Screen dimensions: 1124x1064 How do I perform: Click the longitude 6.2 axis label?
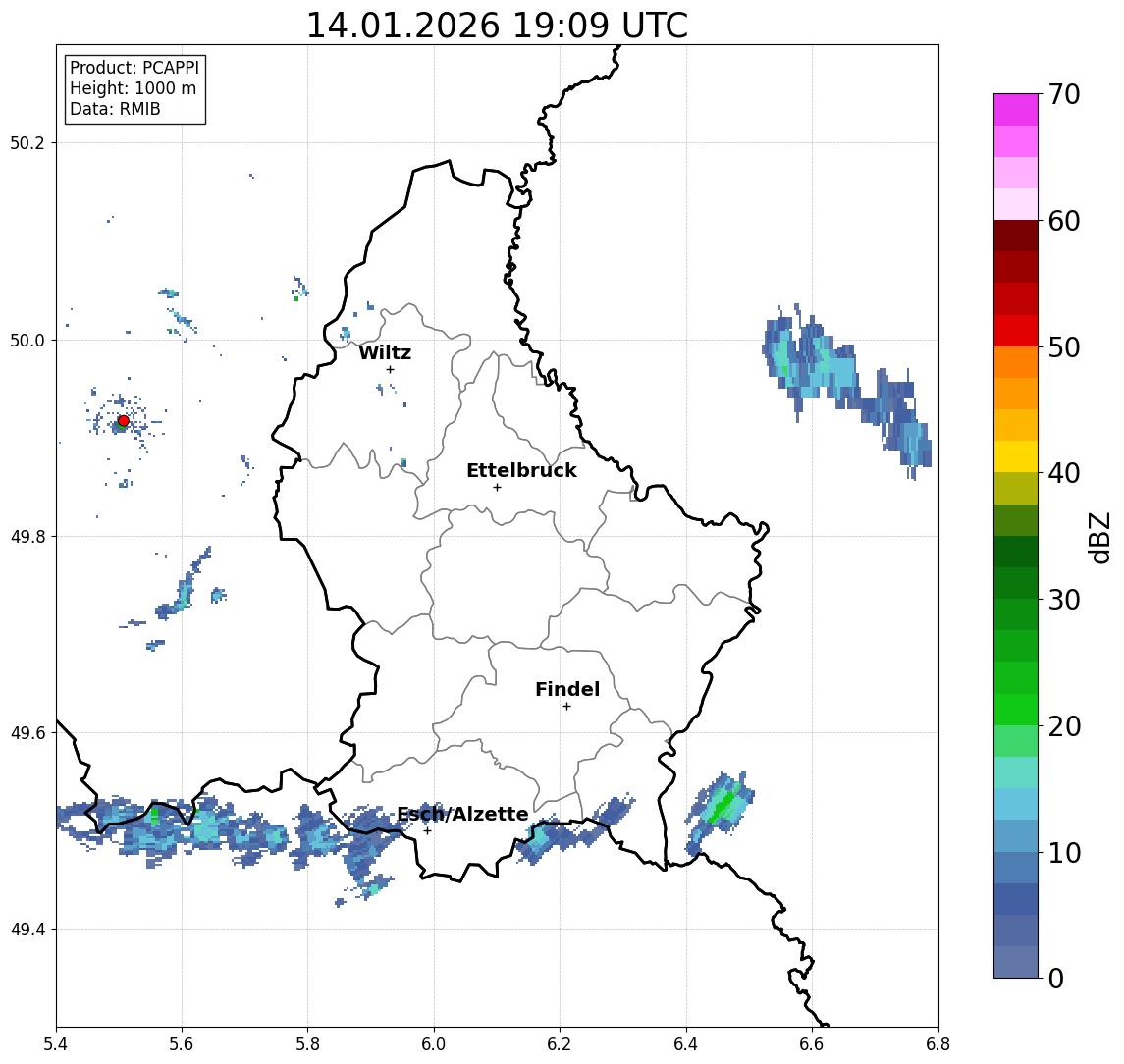coord(560,1044)
